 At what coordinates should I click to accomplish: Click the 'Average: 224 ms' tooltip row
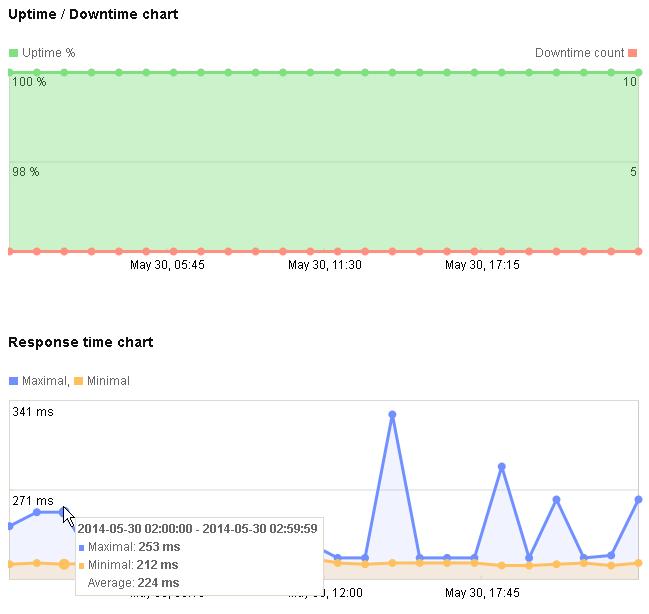click(x=135, y=583)
